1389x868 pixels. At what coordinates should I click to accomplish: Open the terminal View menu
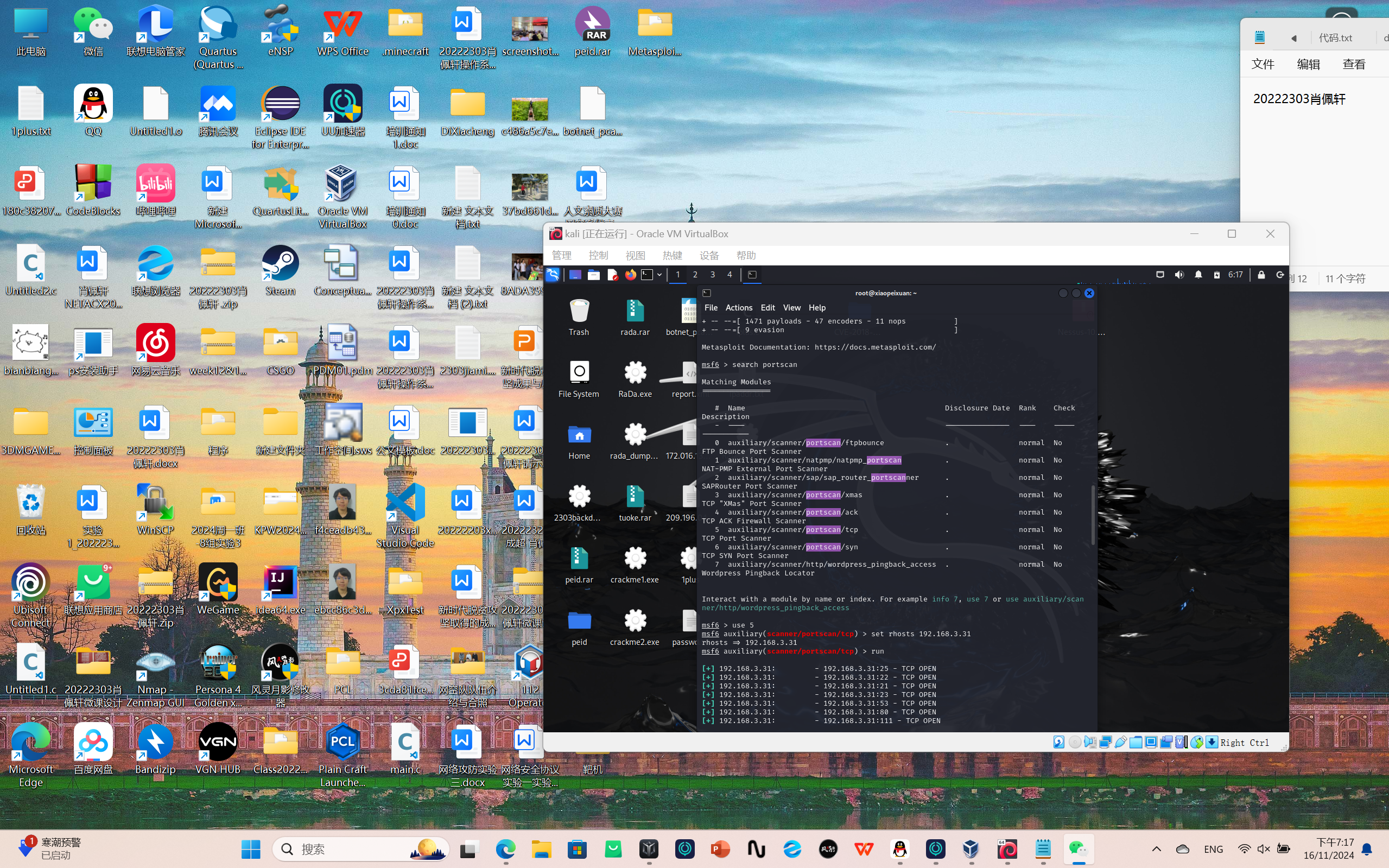pyautogui.click(x=791, y=308)
